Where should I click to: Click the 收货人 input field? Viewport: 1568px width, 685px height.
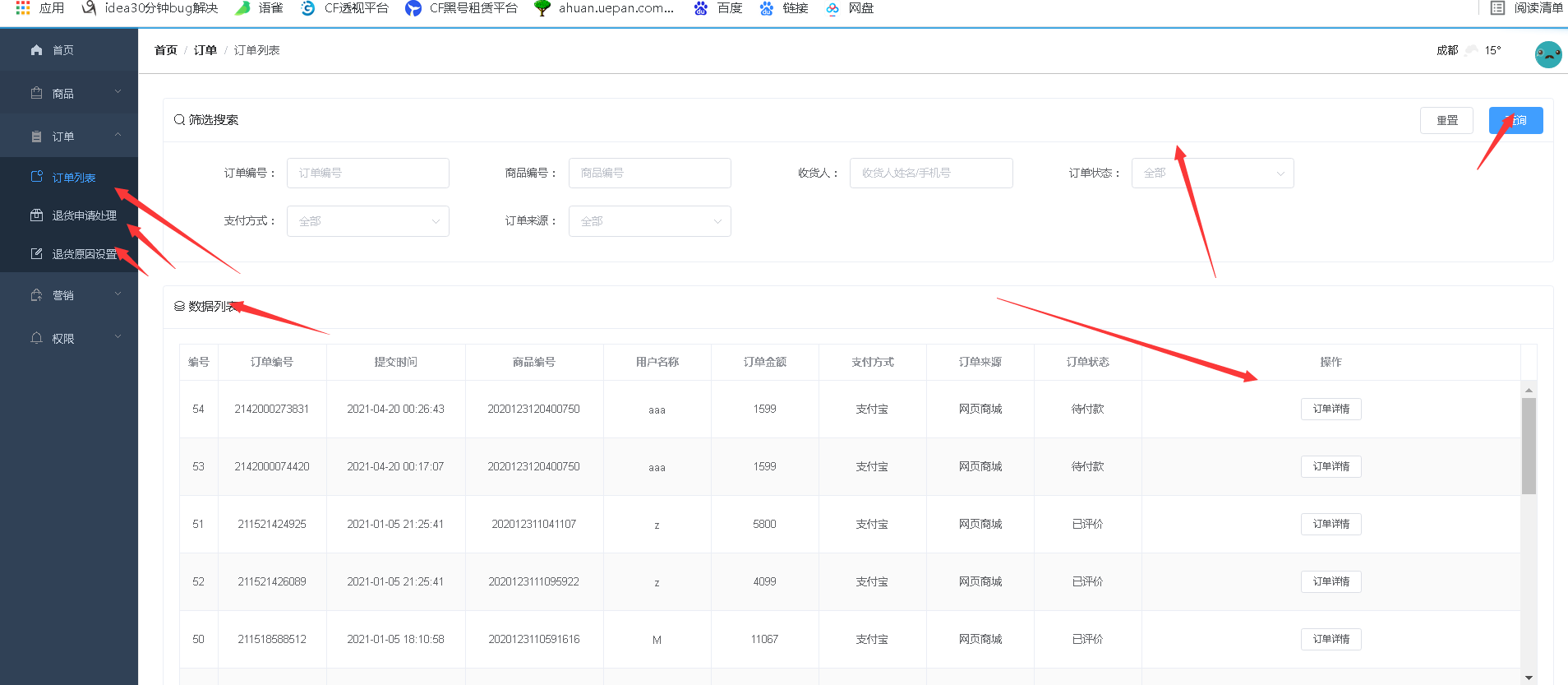tap(931, 173)
